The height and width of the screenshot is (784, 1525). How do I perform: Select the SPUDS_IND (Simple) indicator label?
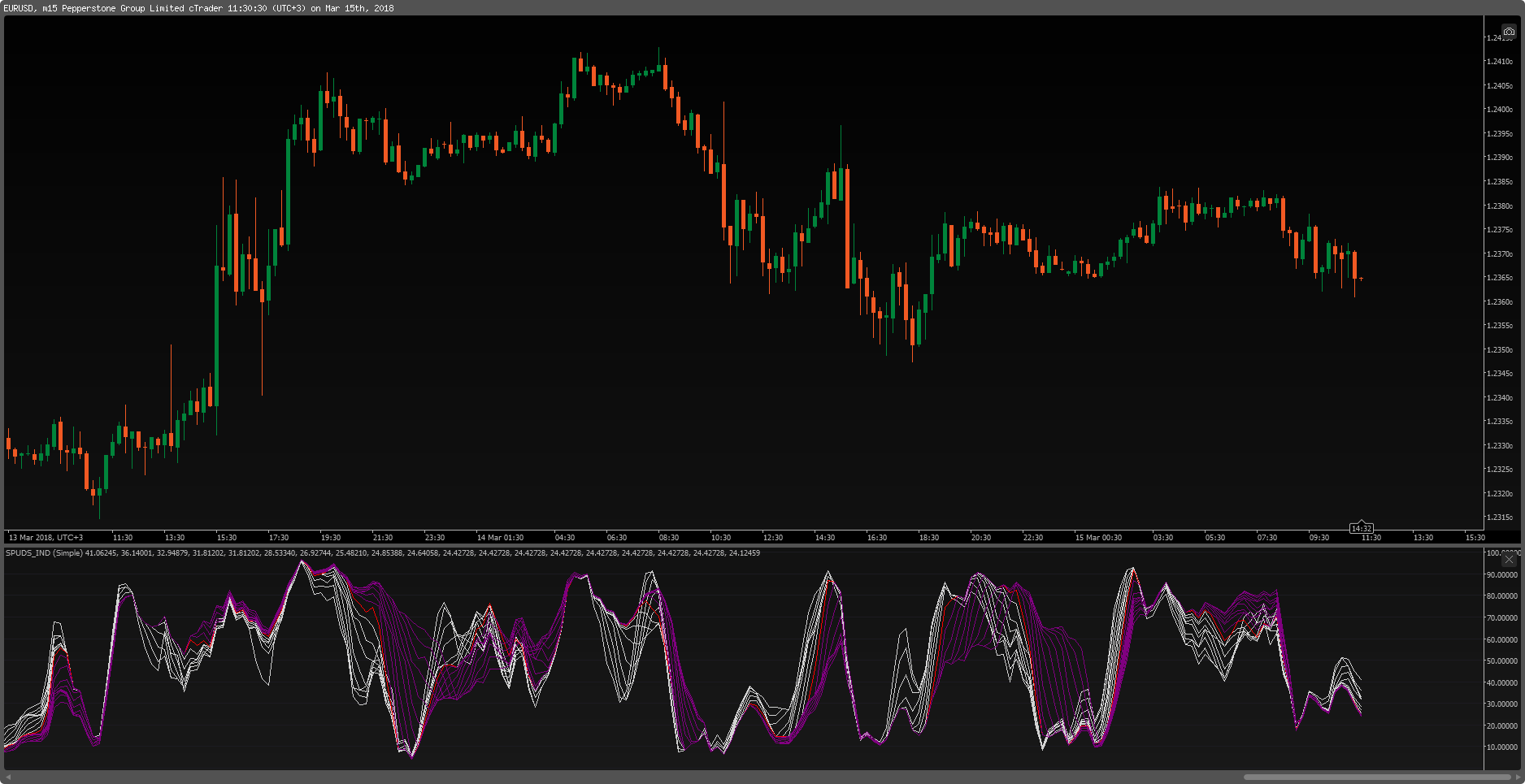(x=44, y=553)
